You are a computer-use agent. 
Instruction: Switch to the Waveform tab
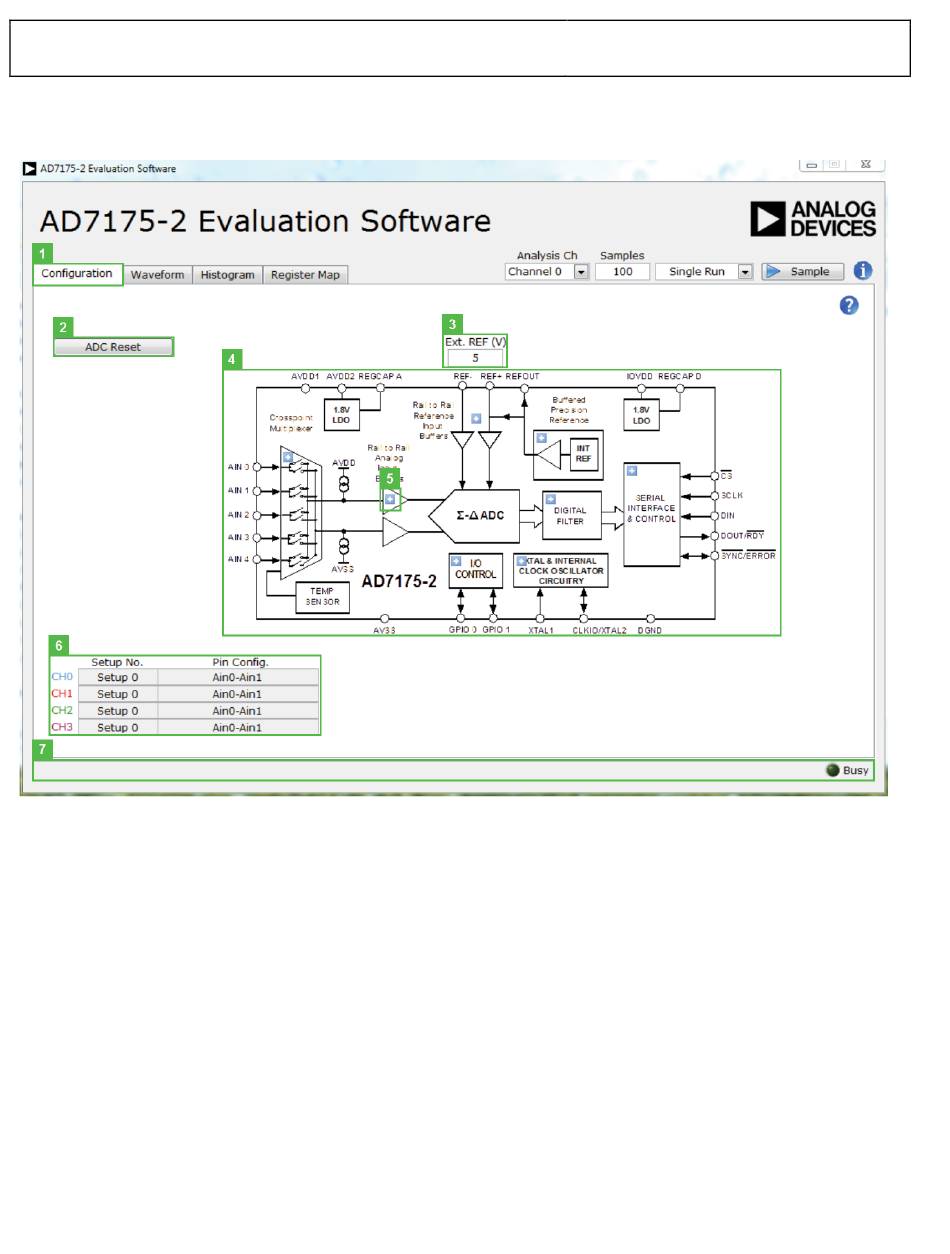158,275
